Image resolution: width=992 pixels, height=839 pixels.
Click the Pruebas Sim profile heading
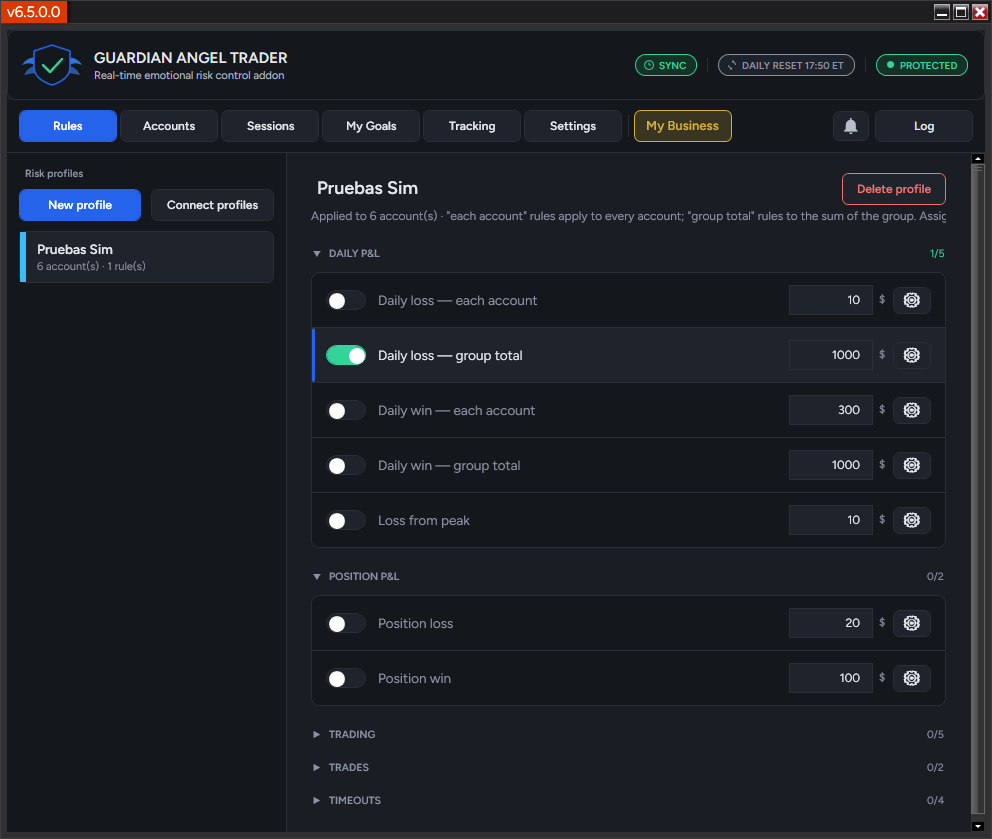tap(368, 189)
